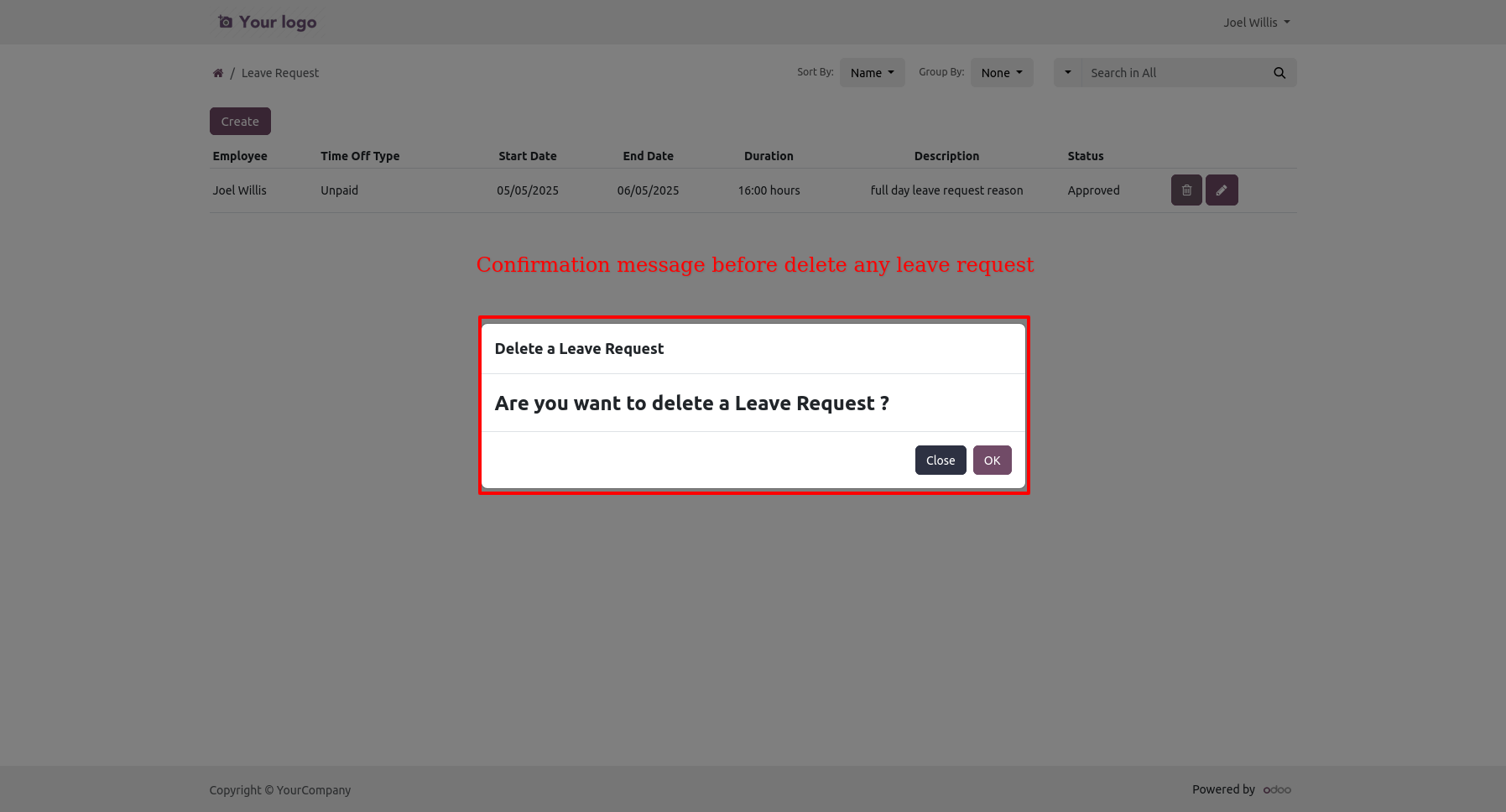The height and width of the screenshot is (812, 1506).
Task: Click the Create button
Action: click(x=240, y=122)
